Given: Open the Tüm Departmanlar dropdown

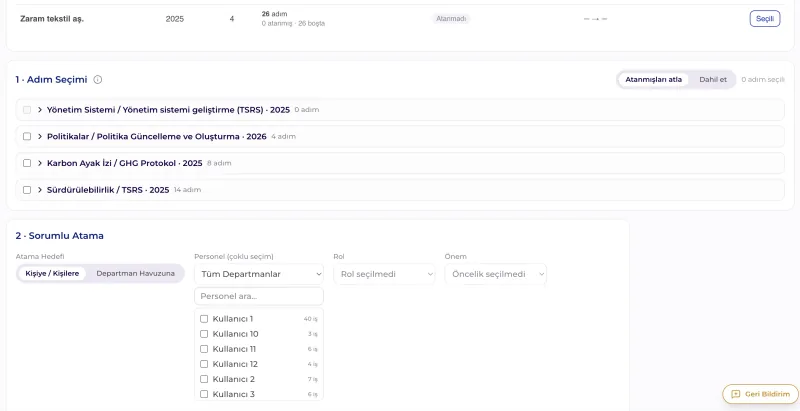Looking at the screenshot, I should tap(259, 274).
